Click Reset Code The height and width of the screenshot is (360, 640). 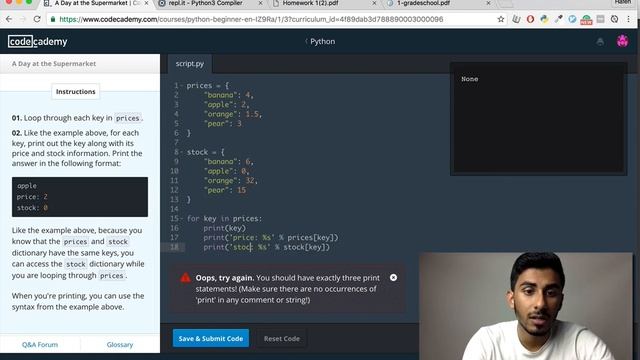[x=282, y=338]
